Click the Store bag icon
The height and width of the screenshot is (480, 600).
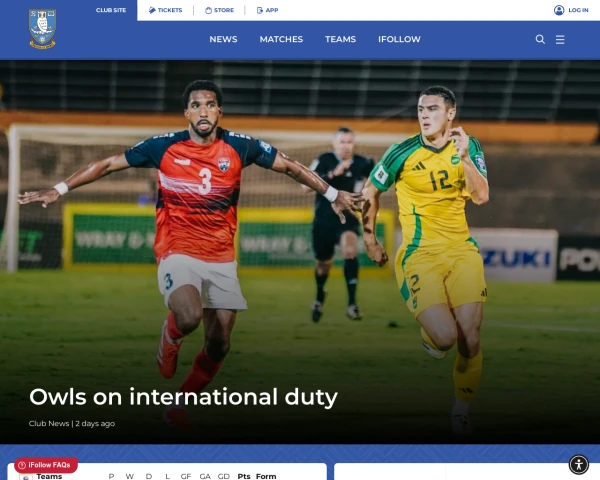click(x=208, y=10)
